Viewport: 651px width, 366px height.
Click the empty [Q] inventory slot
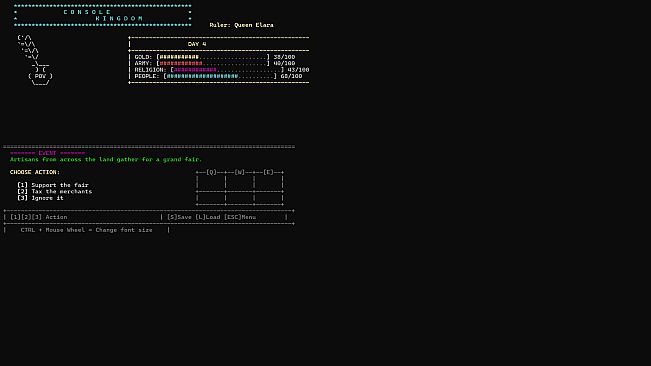211,182
